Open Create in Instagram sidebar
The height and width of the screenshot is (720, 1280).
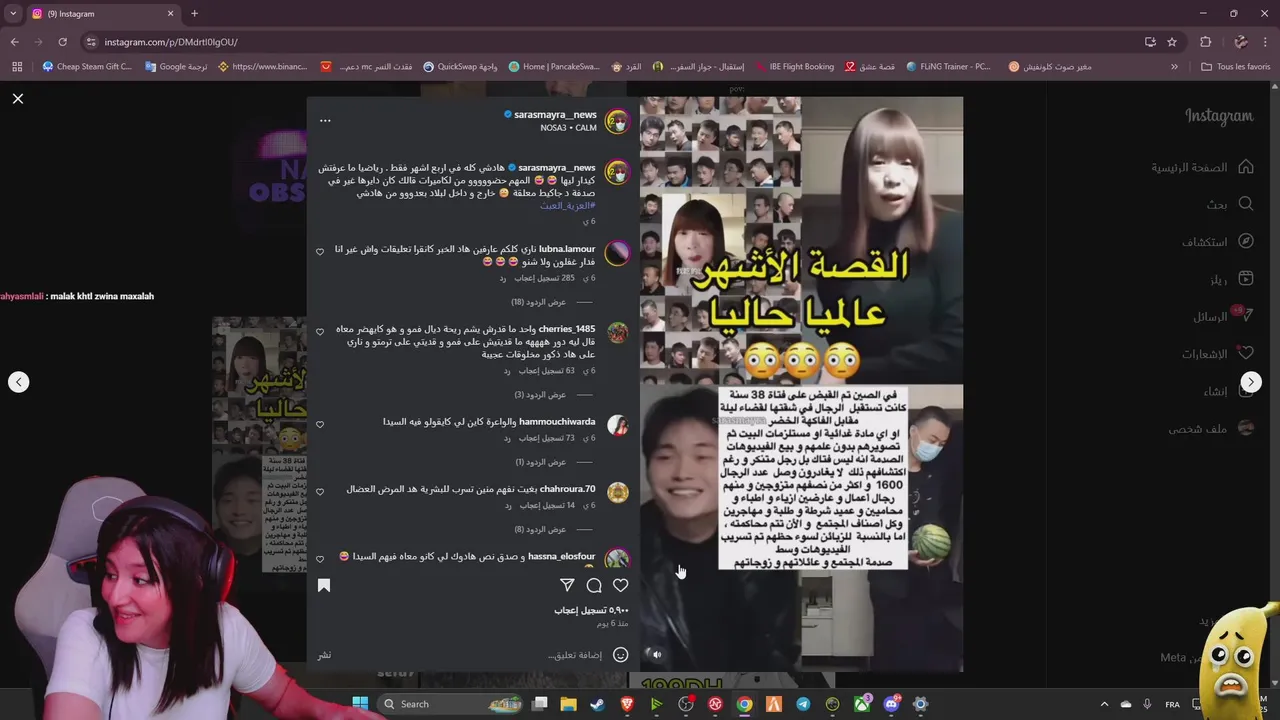coord(1229,391)
